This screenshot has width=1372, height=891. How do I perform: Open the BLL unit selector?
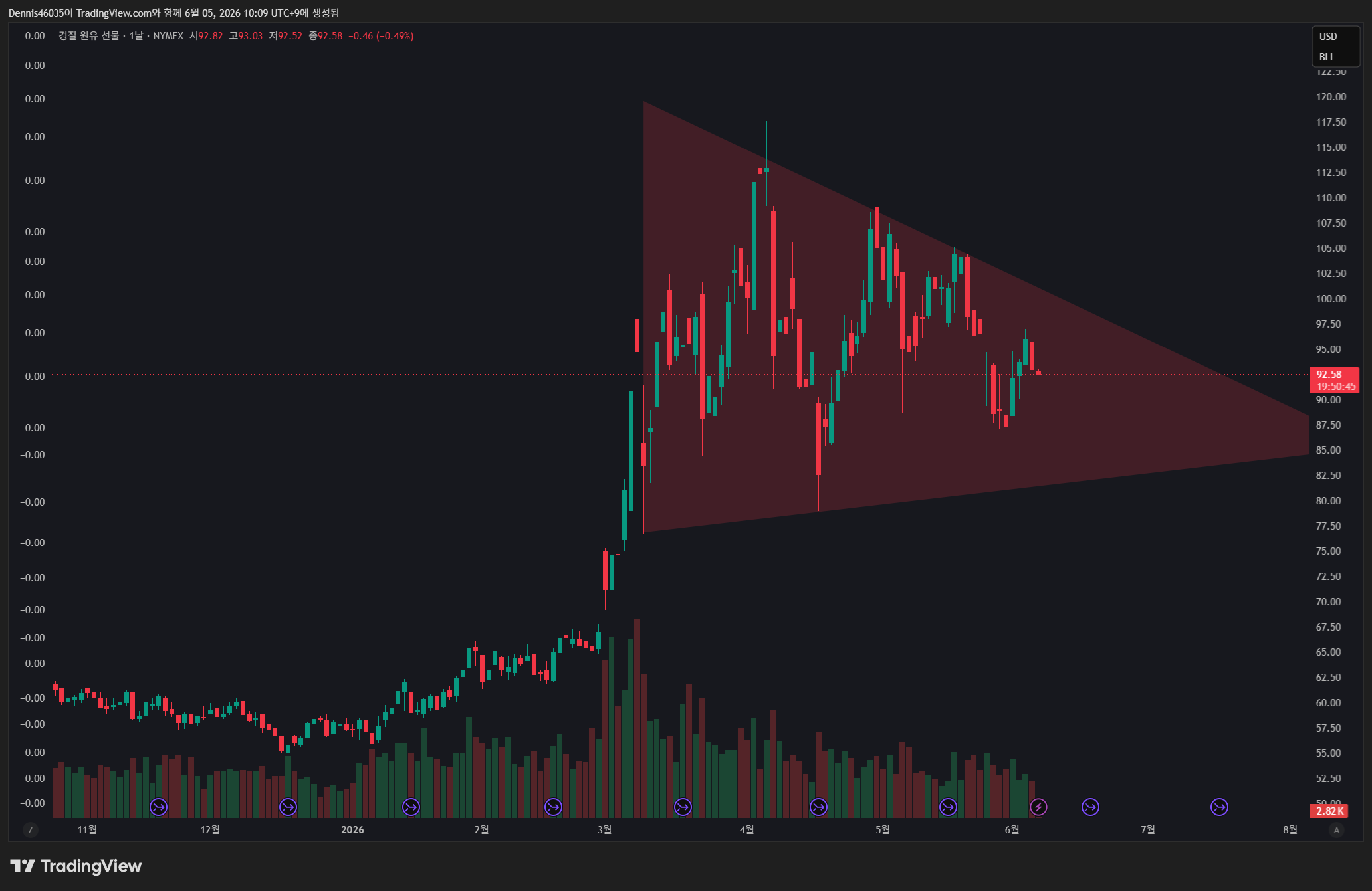[1327, 57]
